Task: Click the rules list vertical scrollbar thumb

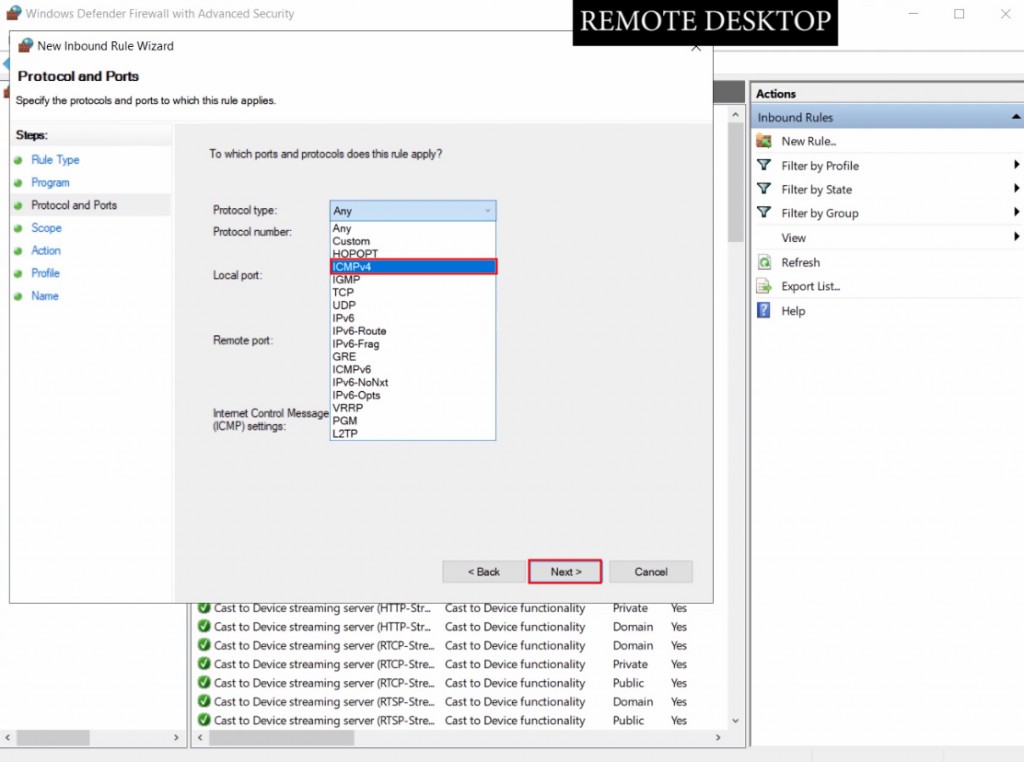Action: click(735, 183)
